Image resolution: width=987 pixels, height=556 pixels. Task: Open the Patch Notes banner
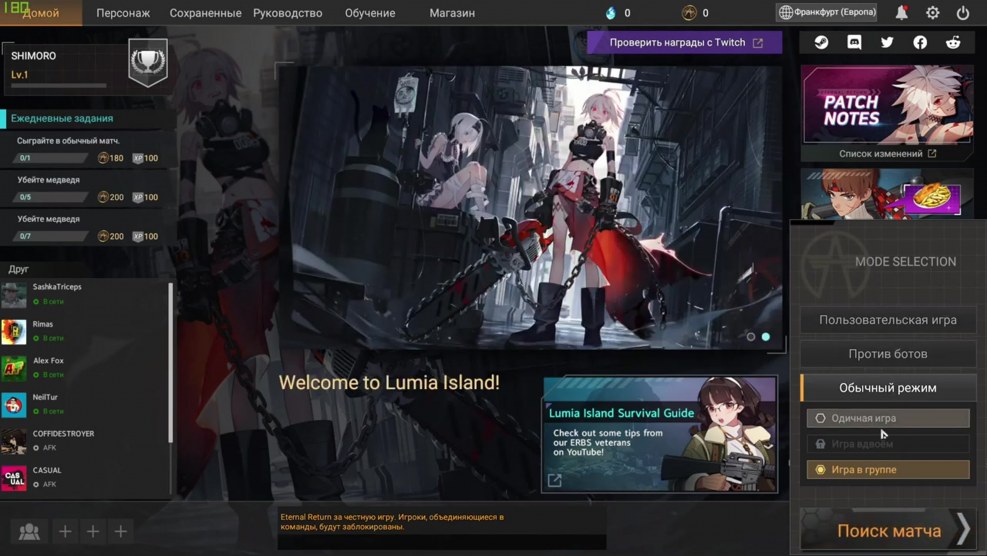[x=887, y=105]
